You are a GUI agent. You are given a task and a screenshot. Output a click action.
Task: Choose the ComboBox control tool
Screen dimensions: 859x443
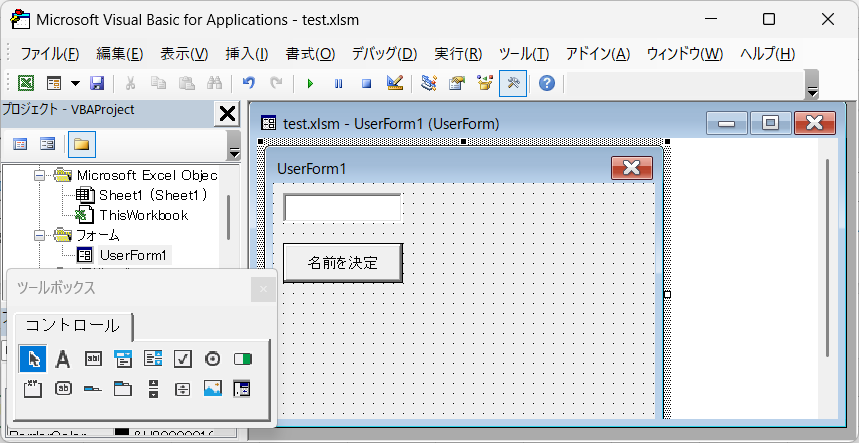click(123, 359)
